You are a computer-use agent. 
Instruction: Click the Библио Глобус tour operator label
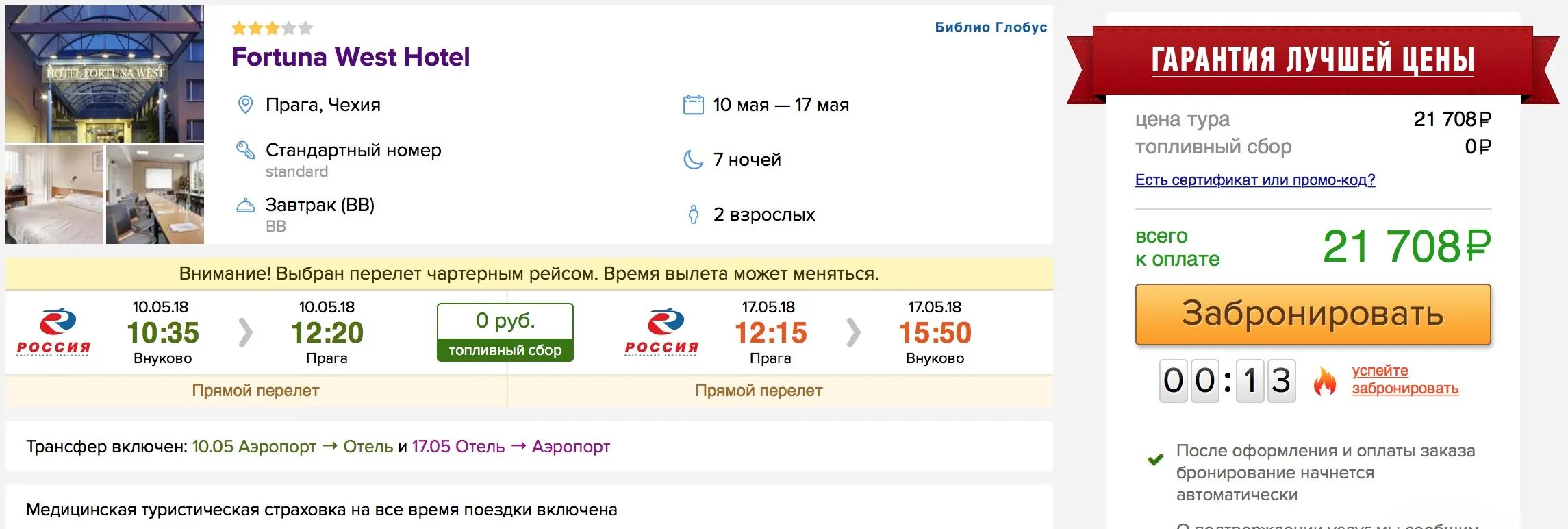(990, 27)
